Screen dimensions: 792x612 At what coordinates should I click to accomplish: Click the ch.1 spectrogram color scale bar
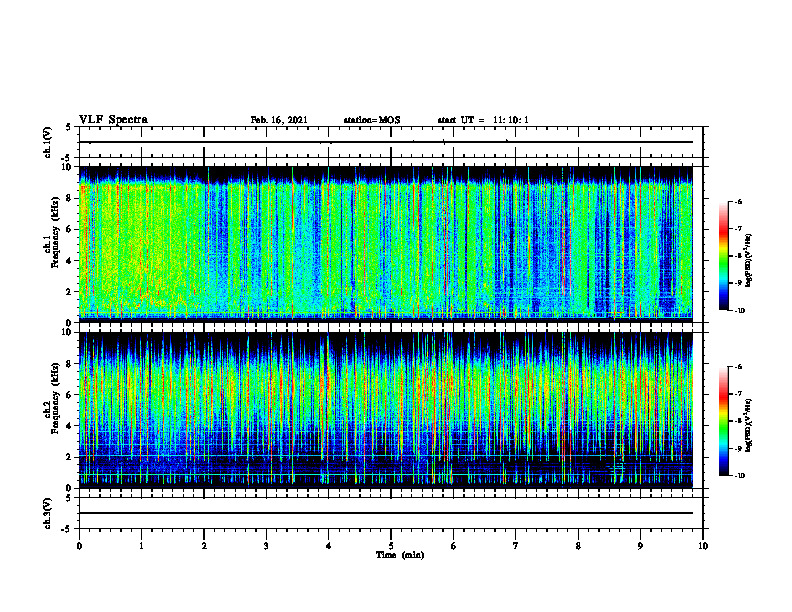(x=724, y=256)
